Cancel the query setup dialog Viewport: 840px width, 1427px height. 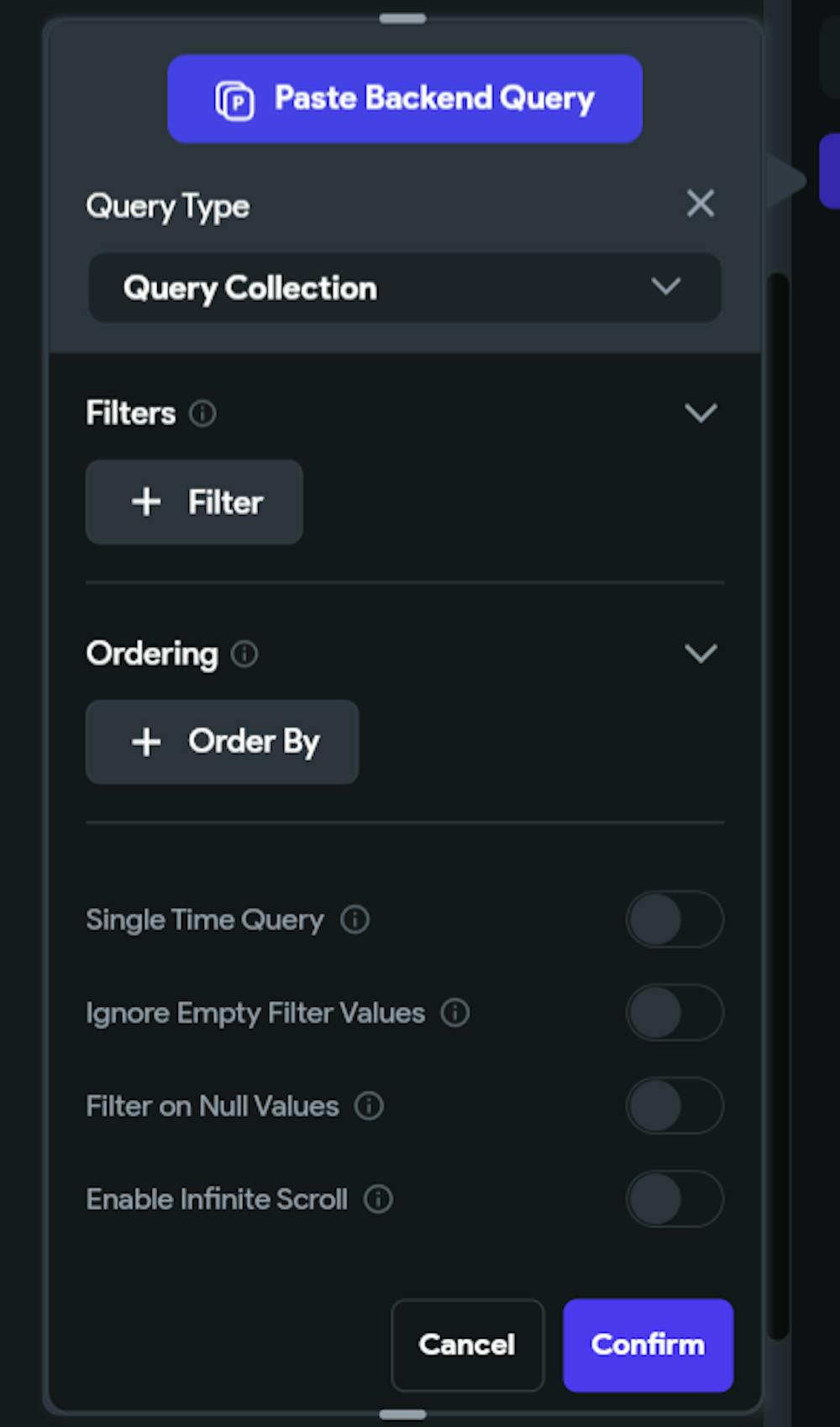point(467,1345)
